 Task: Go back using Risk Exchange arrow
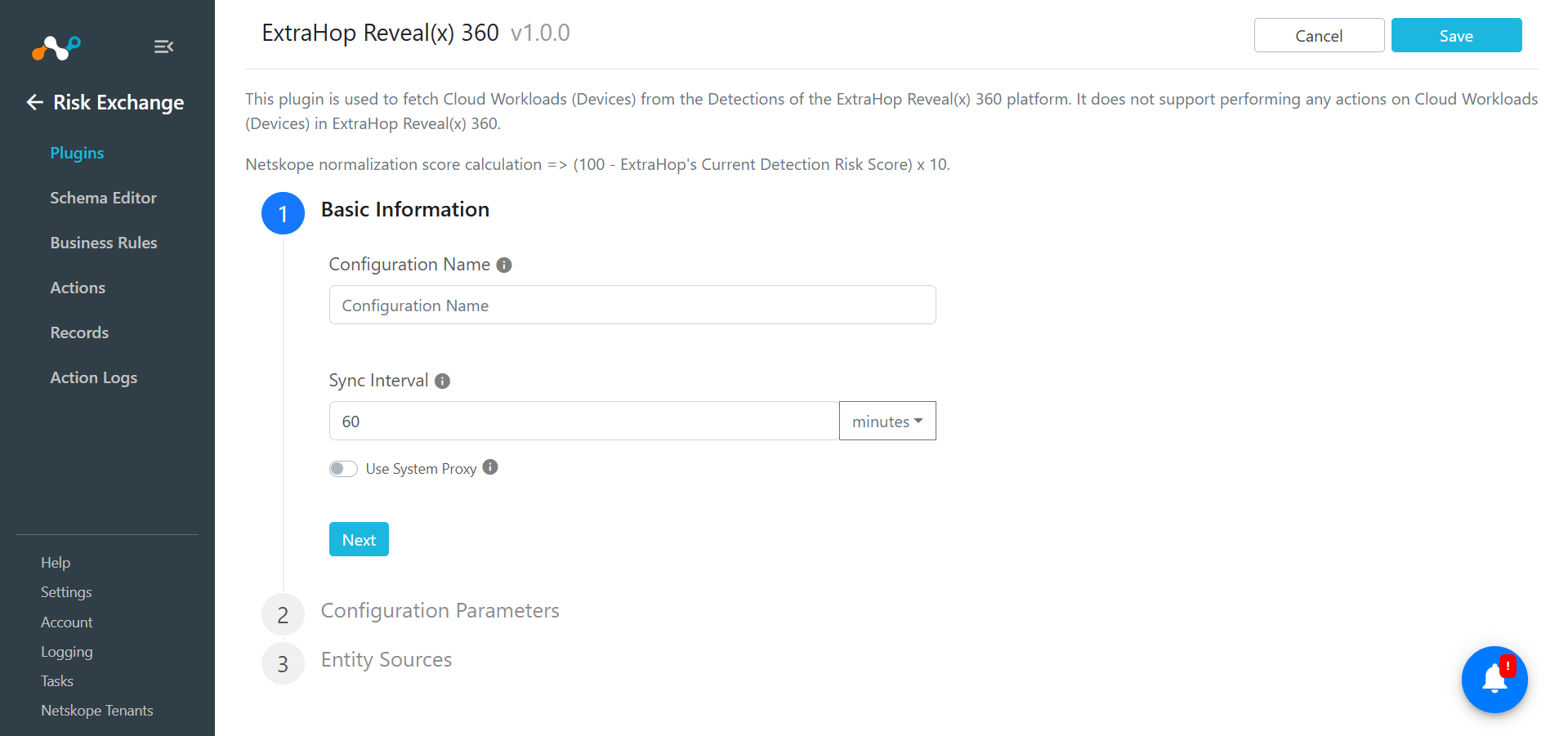(35, 102)
